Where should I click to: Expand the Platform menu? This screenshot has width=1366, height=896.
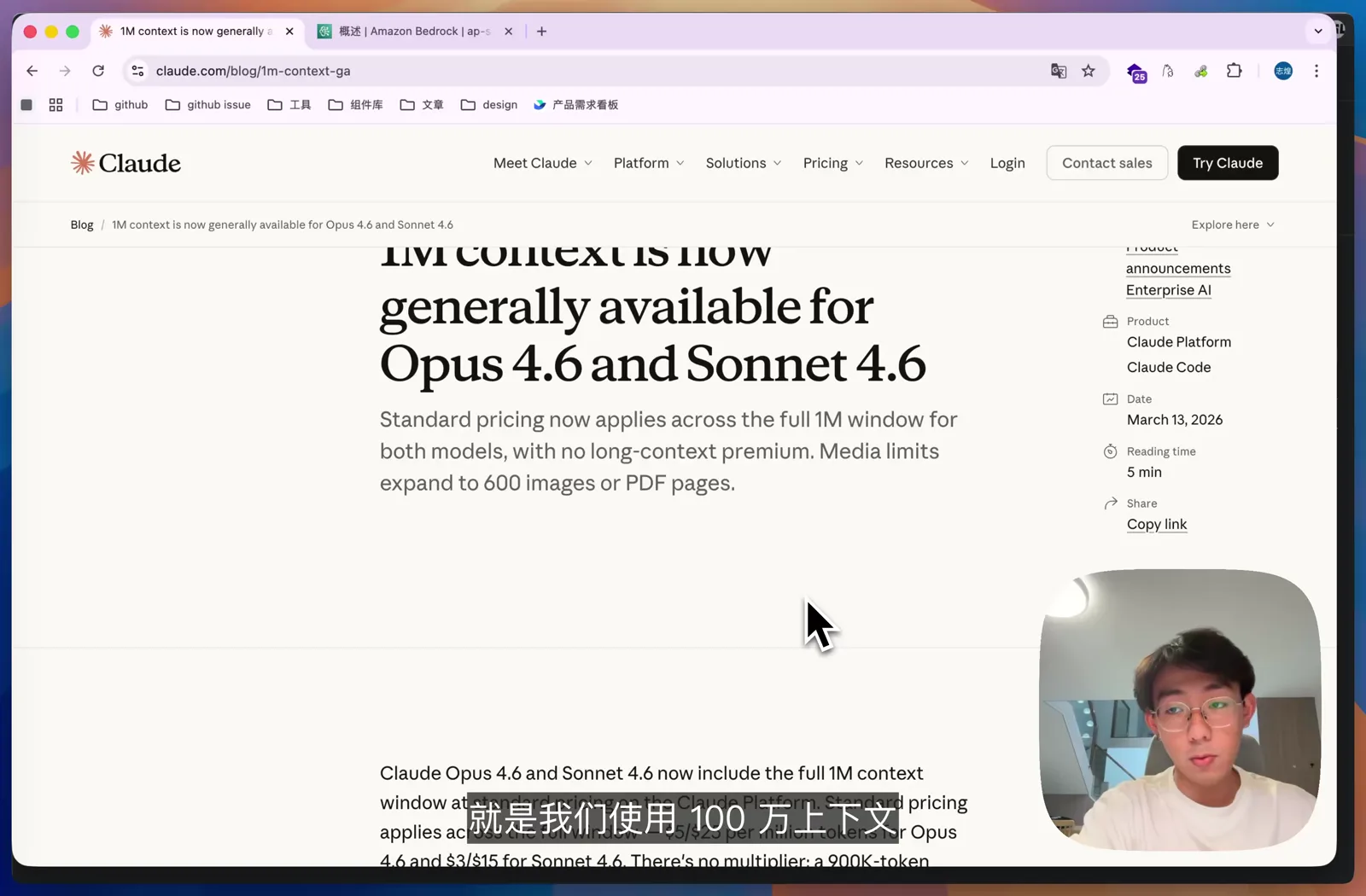649,163
